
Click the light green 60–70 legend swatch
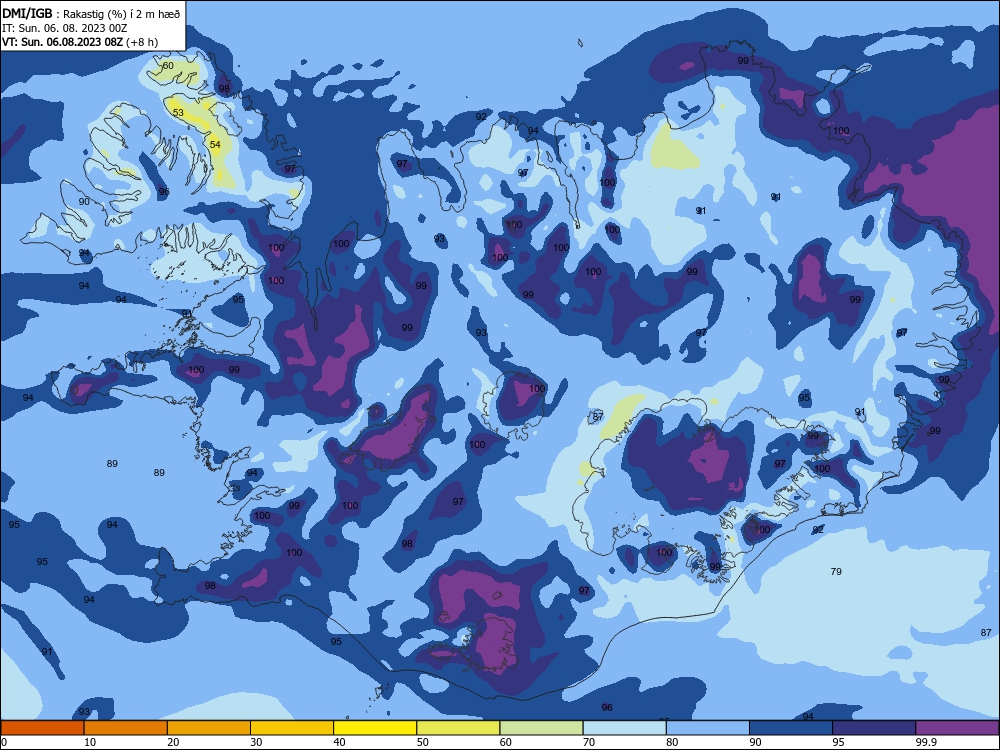tap(541, 728)
